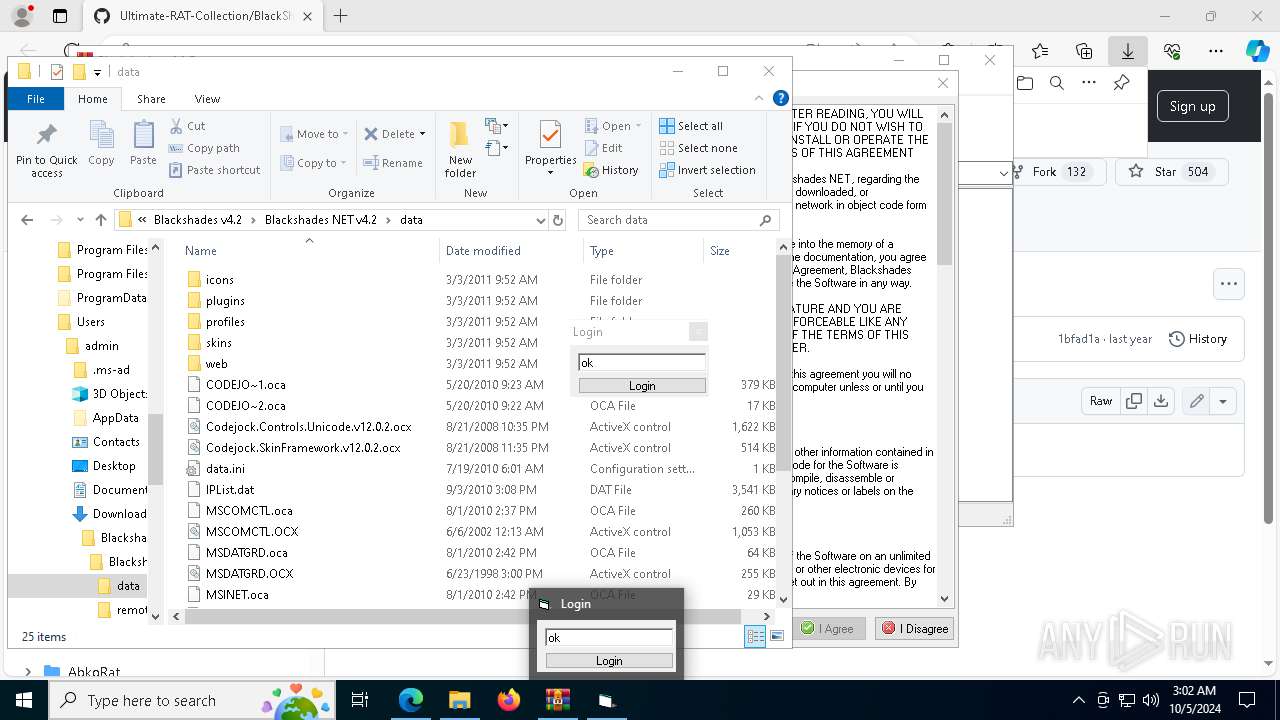Viewport: 1280px width, 720px height.
Task: Refresh the data folder view
Action: tap(558, 220)
